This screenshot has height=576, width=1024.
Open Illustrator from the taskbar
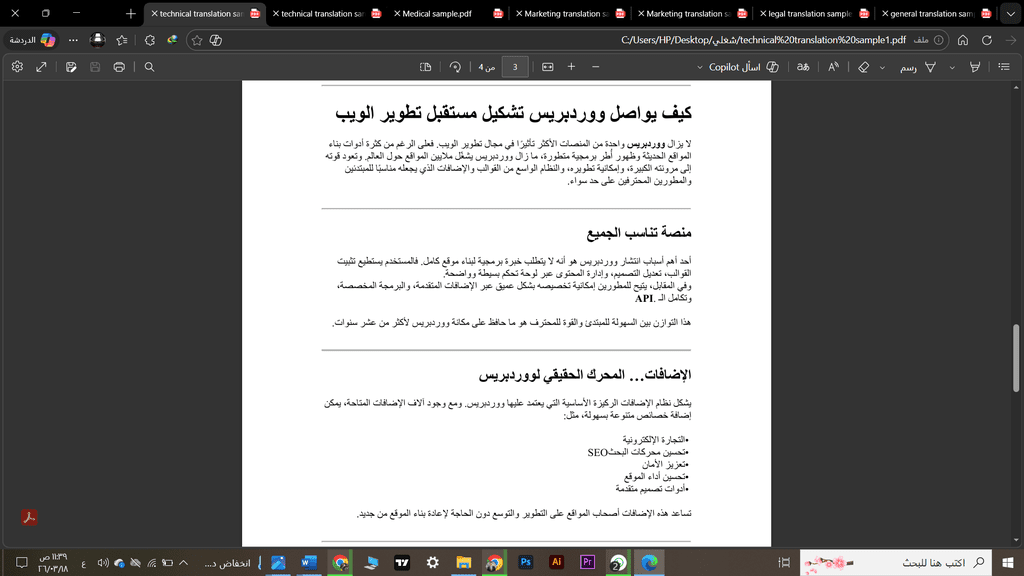pyautogui.click(x=556, y=562)
